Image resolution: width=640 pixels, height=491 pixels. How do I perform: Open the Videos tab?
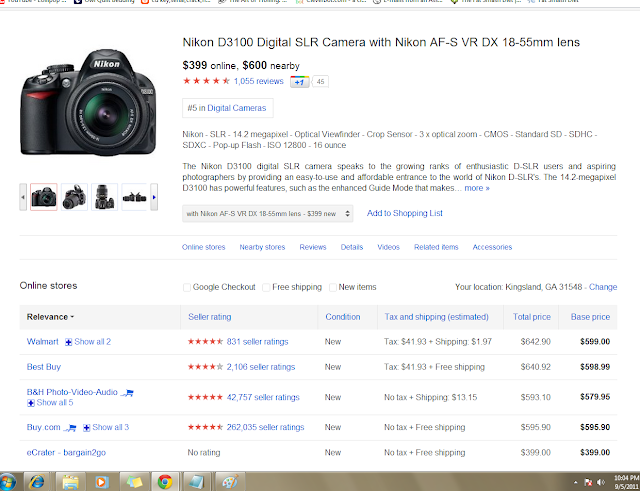pos(388,247)
